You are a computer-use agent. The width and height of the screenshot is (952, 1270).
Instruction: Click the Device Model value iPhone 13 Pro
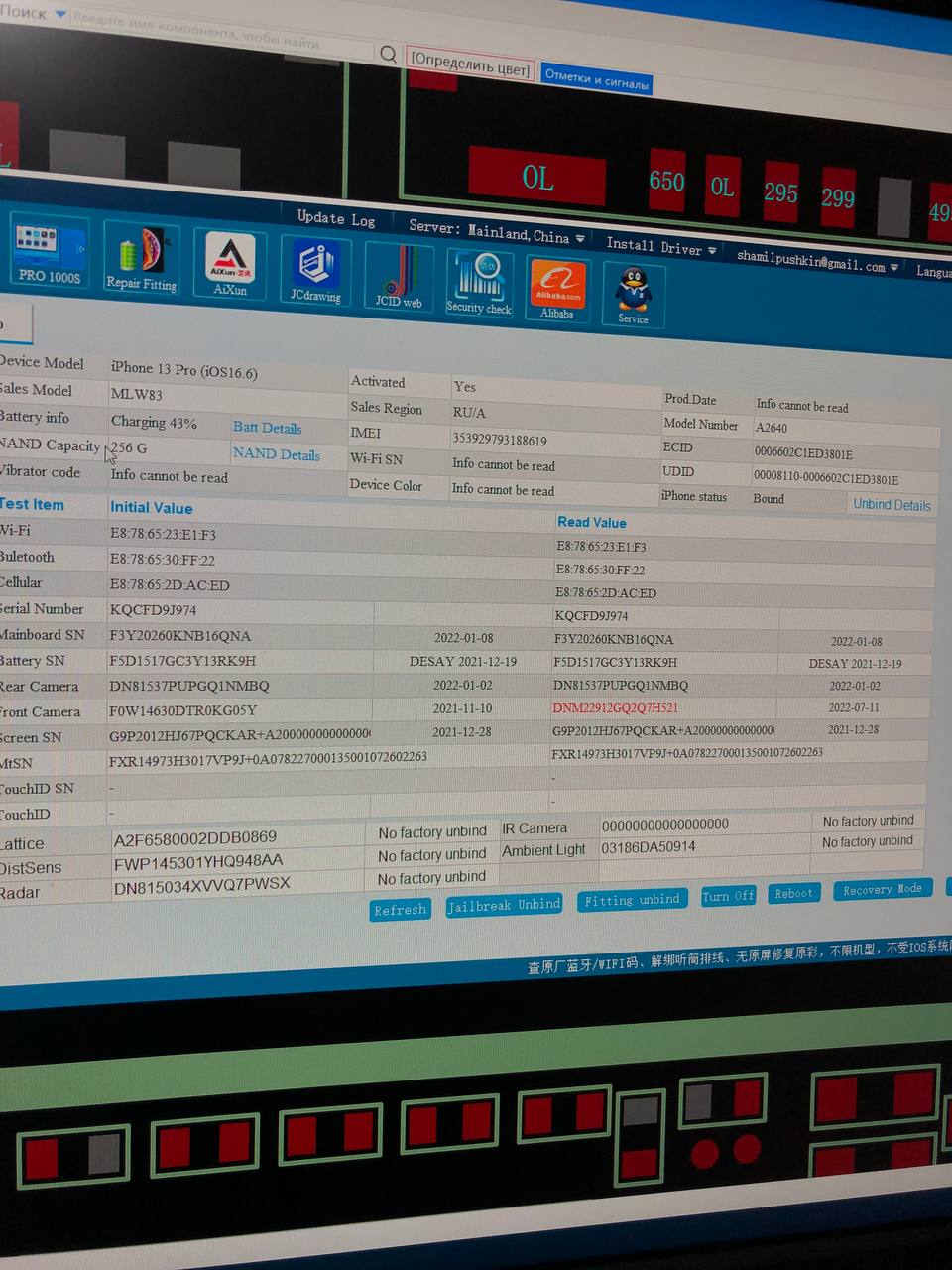pos(184,370)
